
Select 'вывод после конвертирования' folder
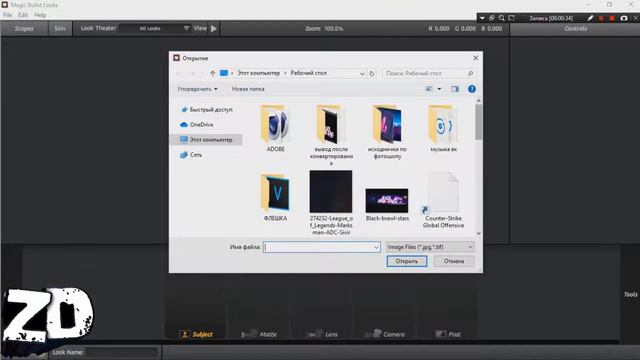click(331, 134)
